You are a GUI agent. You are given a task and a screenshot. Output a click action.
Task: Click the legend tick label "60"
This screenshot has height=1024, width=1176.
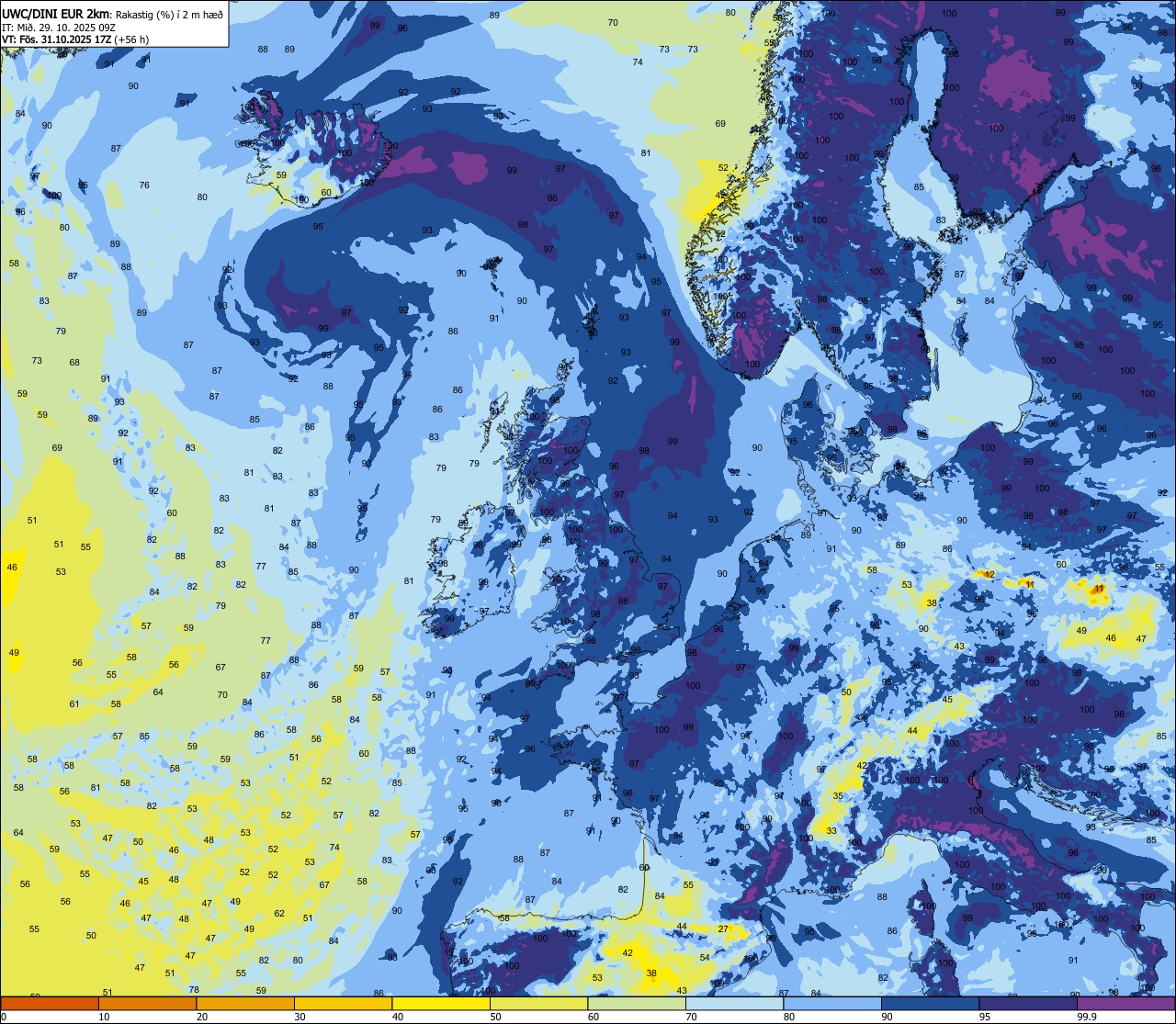point(594,1017)
